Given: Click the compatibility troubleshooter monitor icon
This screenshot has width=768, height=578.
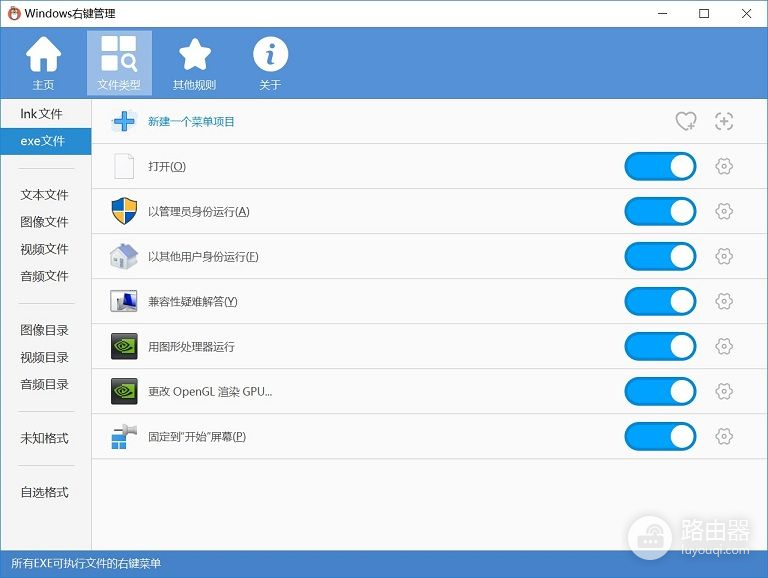Looking at the screenshot, I should [x=124, y=301].
